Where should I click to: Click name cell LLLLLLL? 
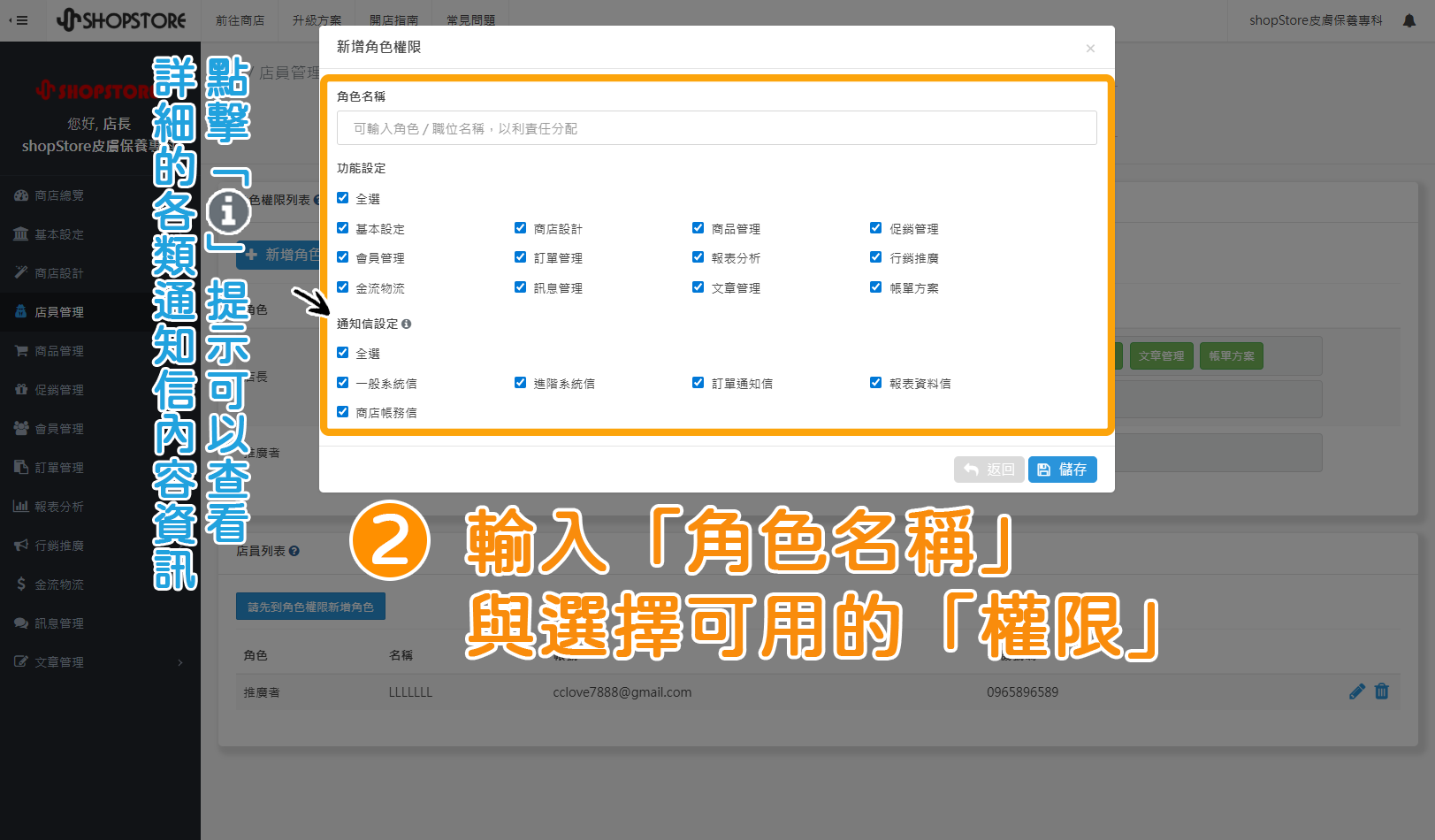point(410,692)
